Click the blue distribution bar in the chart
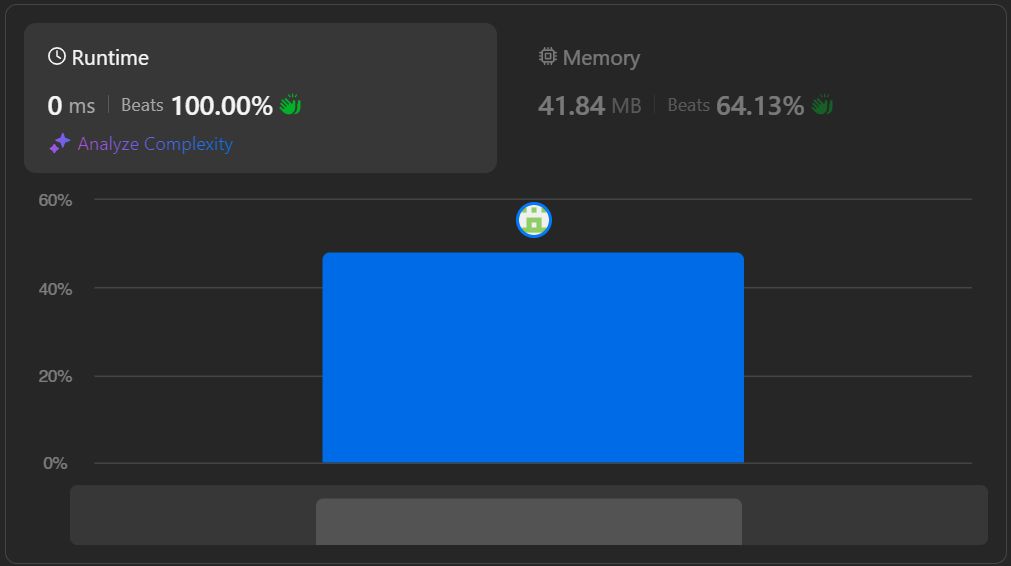Screen dimensions: 1011x566 click(533, 358)
